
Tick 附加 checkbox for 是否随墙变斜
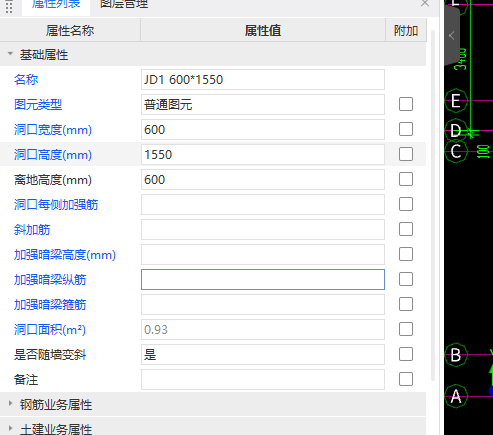pos(406,354)
